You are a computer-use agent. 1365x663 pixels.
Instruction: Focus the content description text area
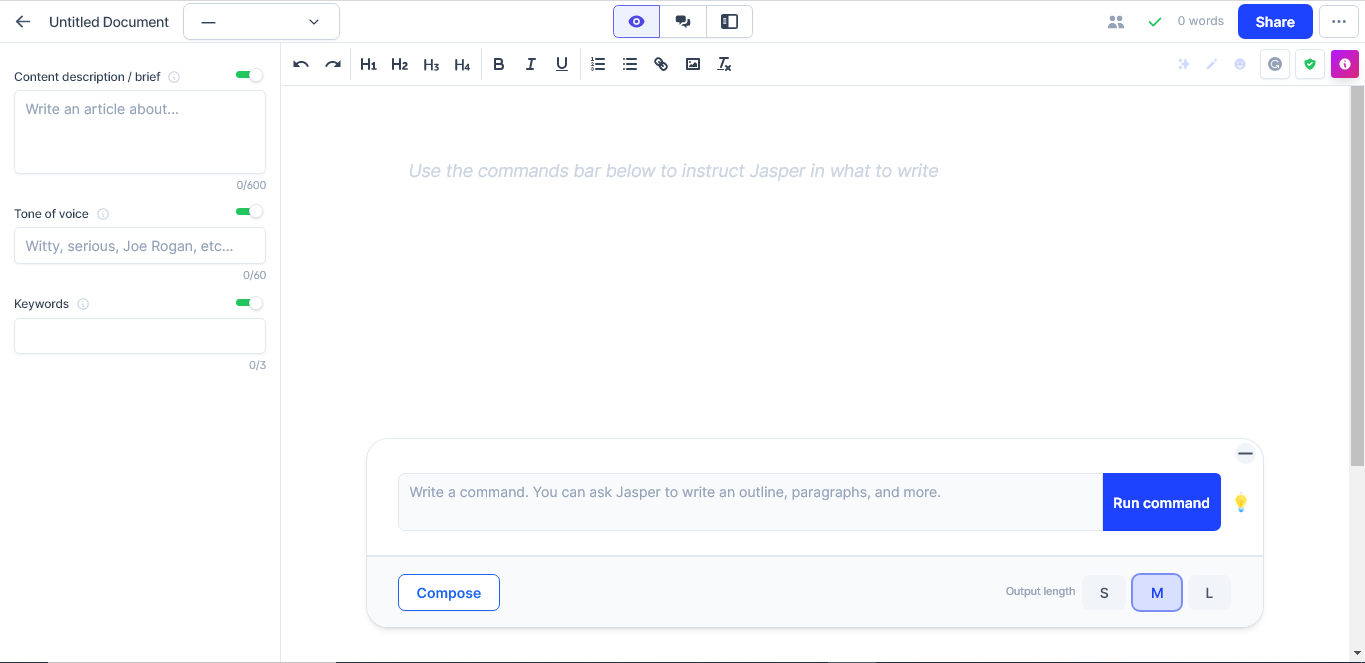tap(140, 132)
